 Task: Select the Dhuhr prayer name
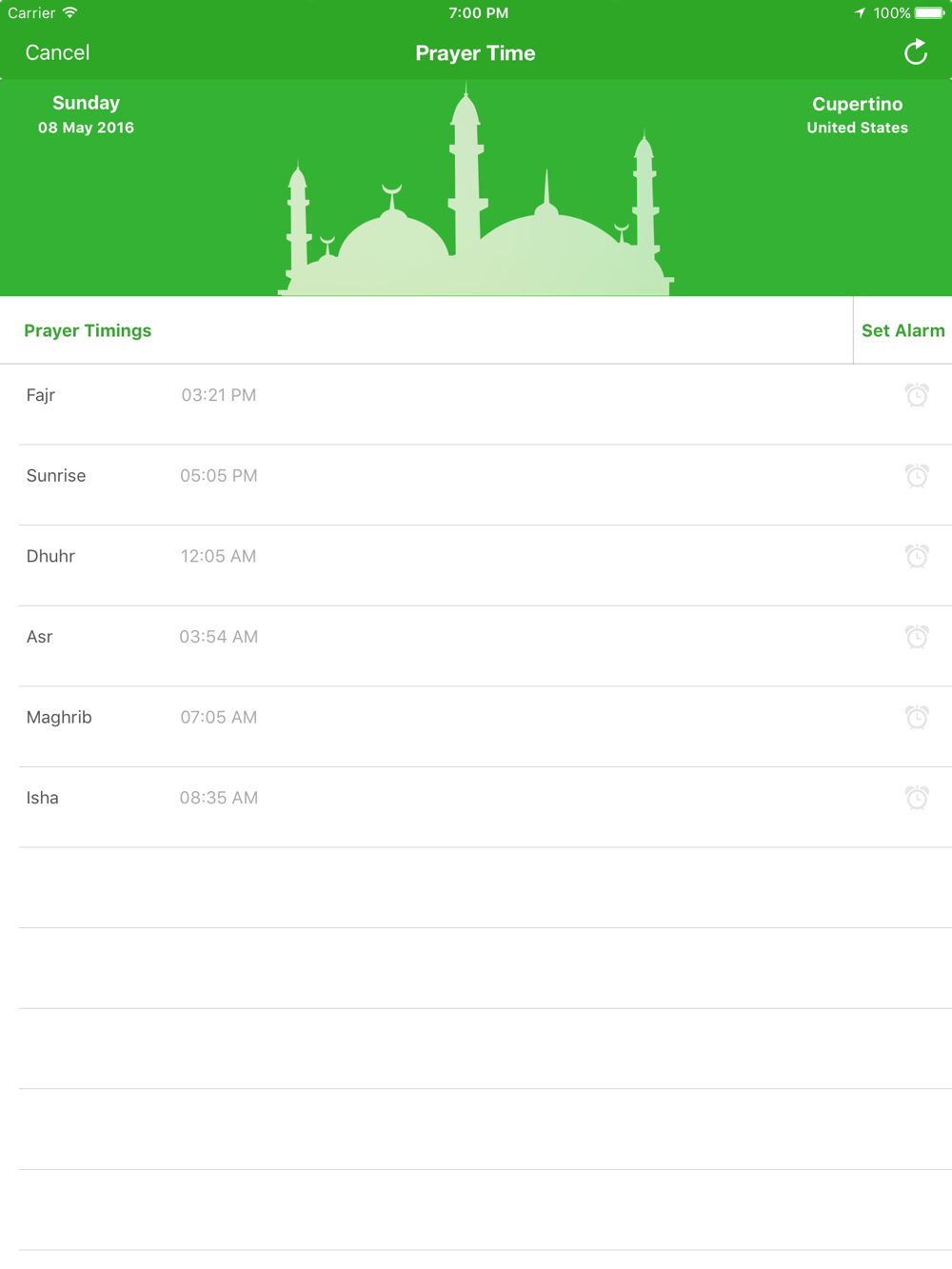(50, 556)
